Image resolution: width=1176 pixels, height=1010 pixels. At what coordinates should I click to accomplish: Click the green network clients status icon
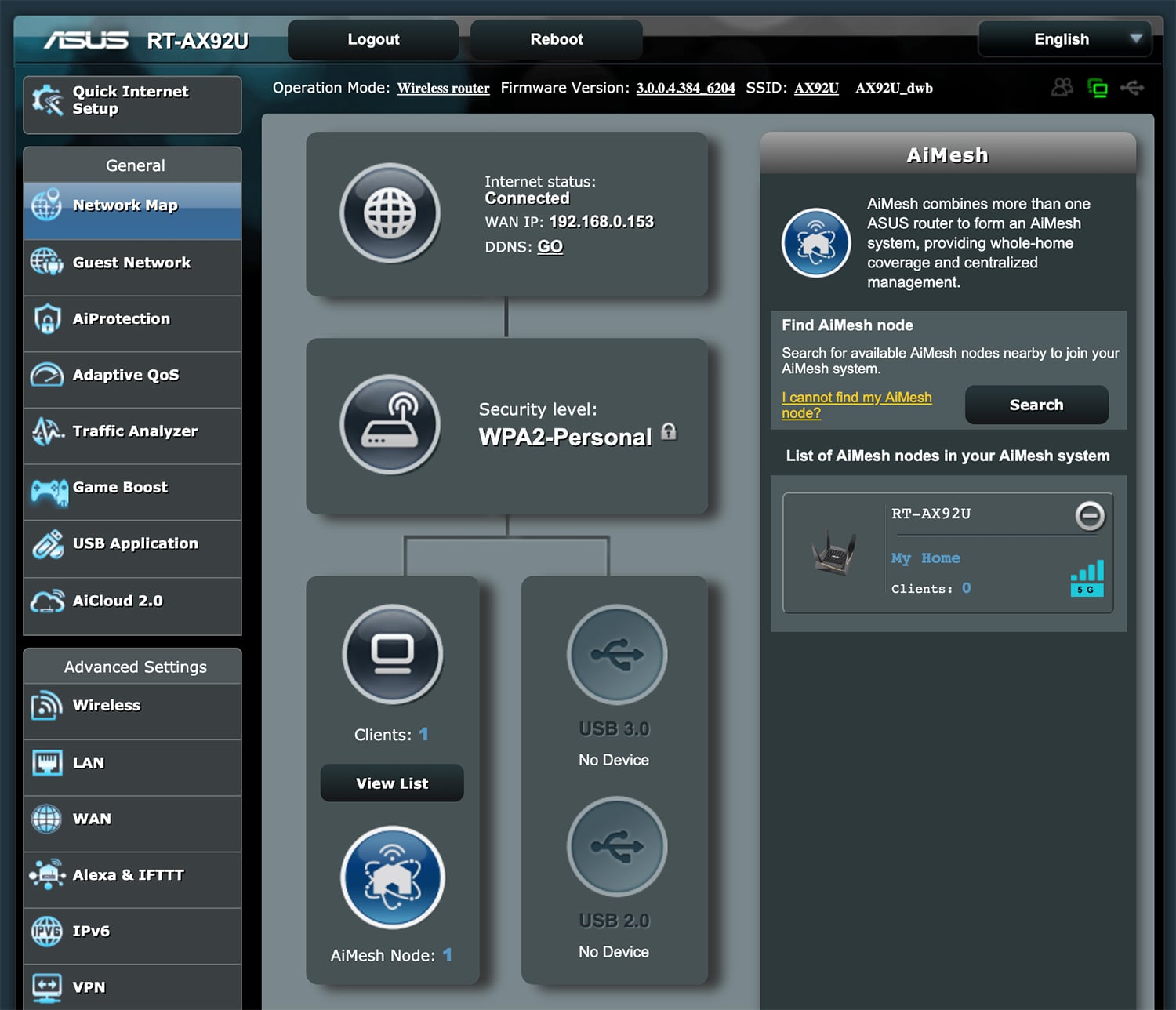(x=1098, y=88)
